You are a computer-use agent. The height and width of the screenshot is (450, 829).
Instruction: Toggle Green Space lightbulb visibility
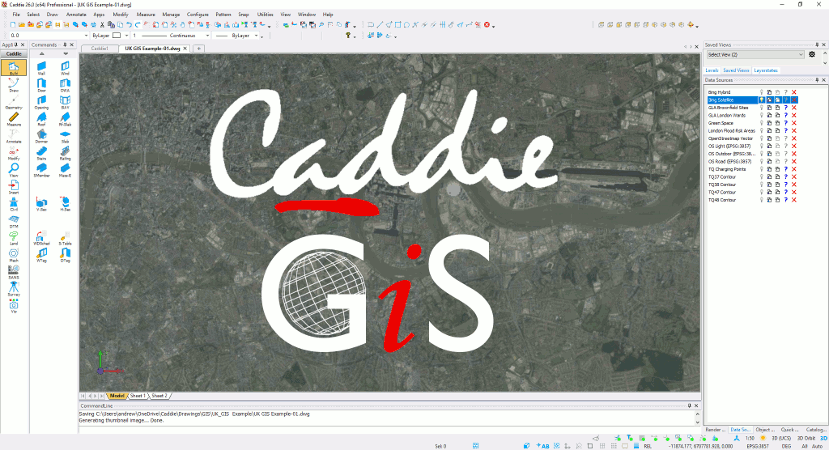coord(761,123)
